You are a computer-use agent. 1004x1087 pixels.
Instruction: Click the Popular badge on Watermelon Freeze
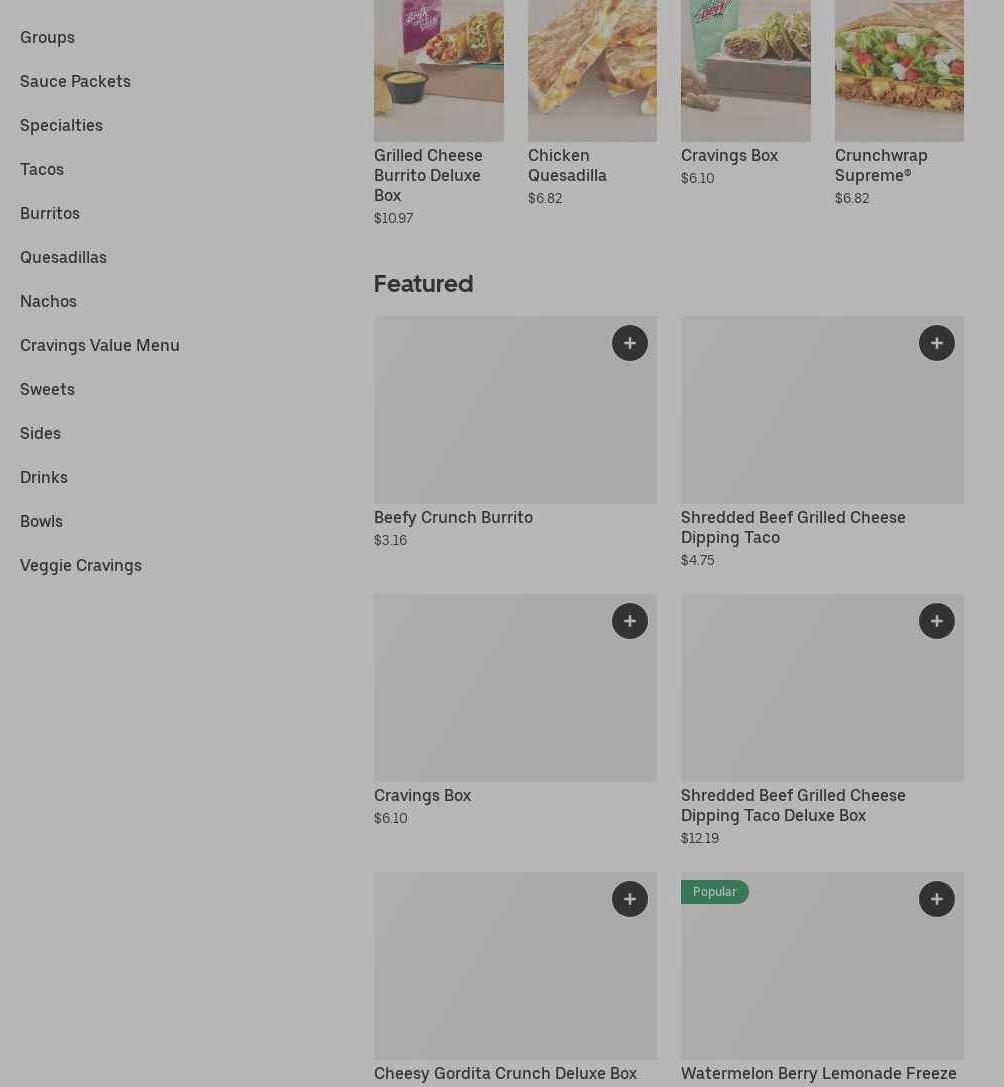point(714,892)
